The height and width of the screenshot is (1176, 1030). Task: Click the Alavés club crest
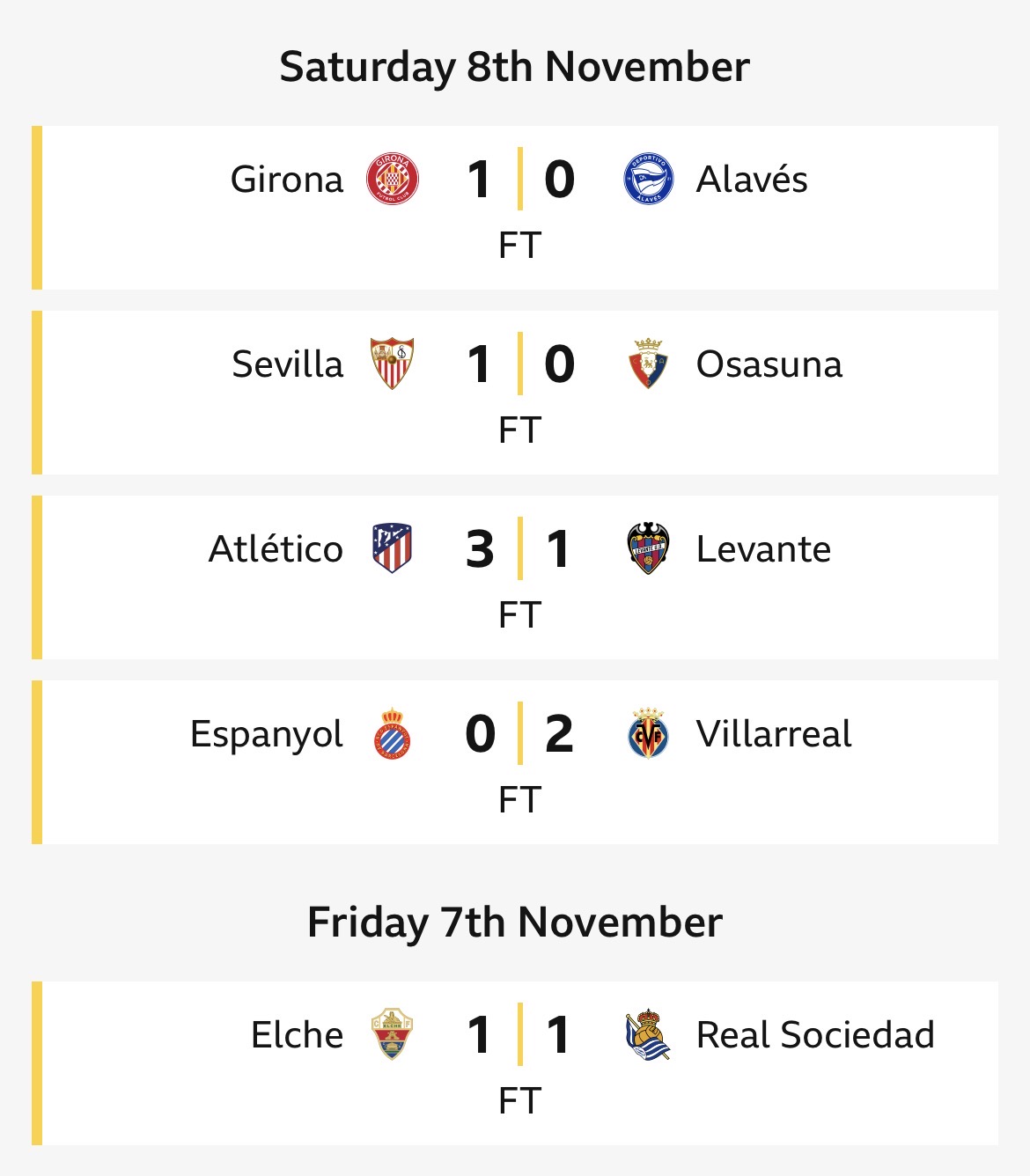[x=649, y=180]
